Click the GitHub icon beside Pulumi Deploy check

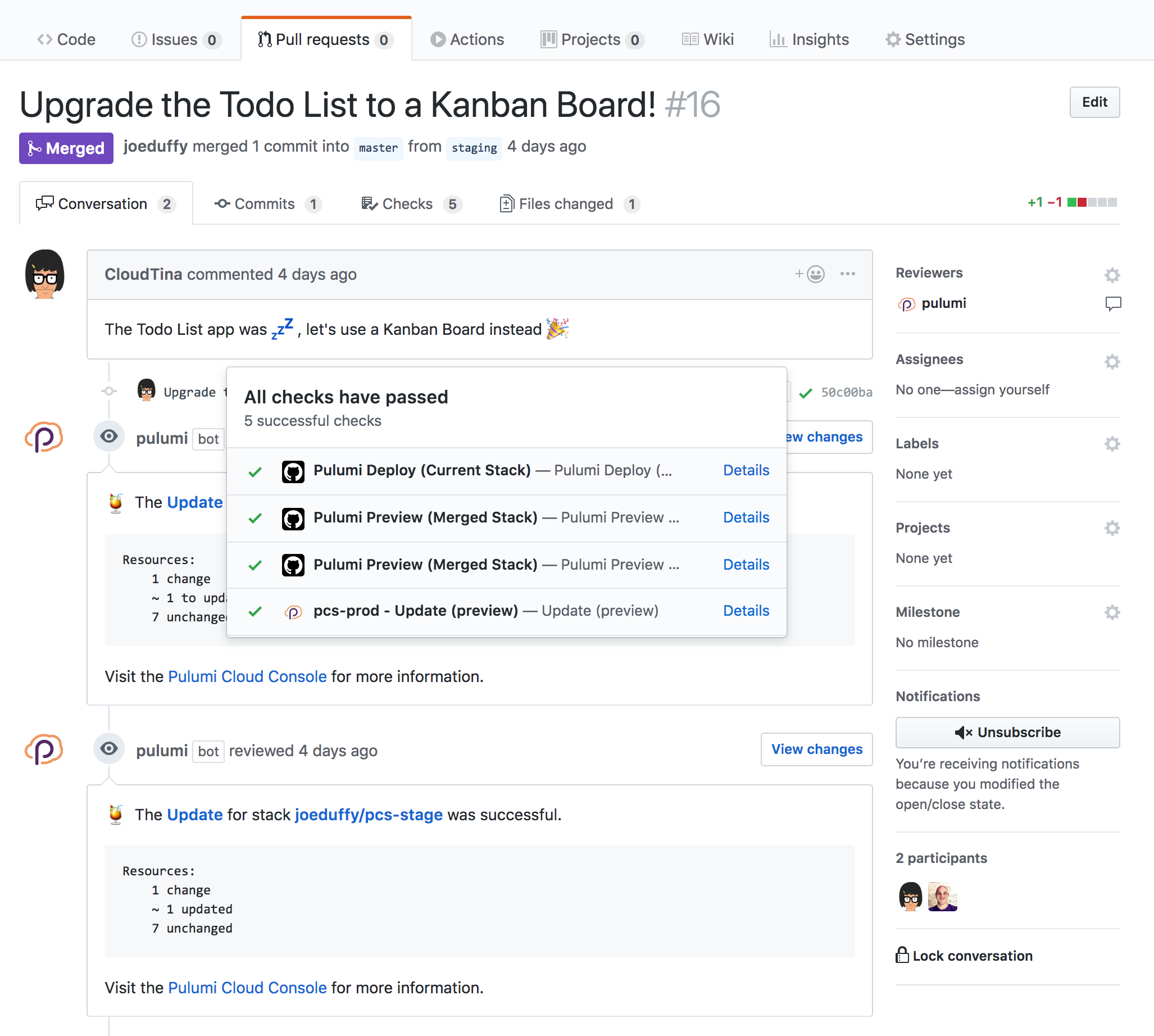pos(293,471)
